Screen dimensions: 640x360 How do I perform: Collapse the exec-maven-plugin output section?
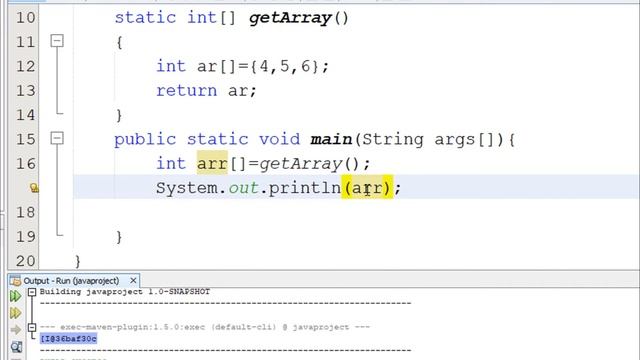[x=32, y=327]
